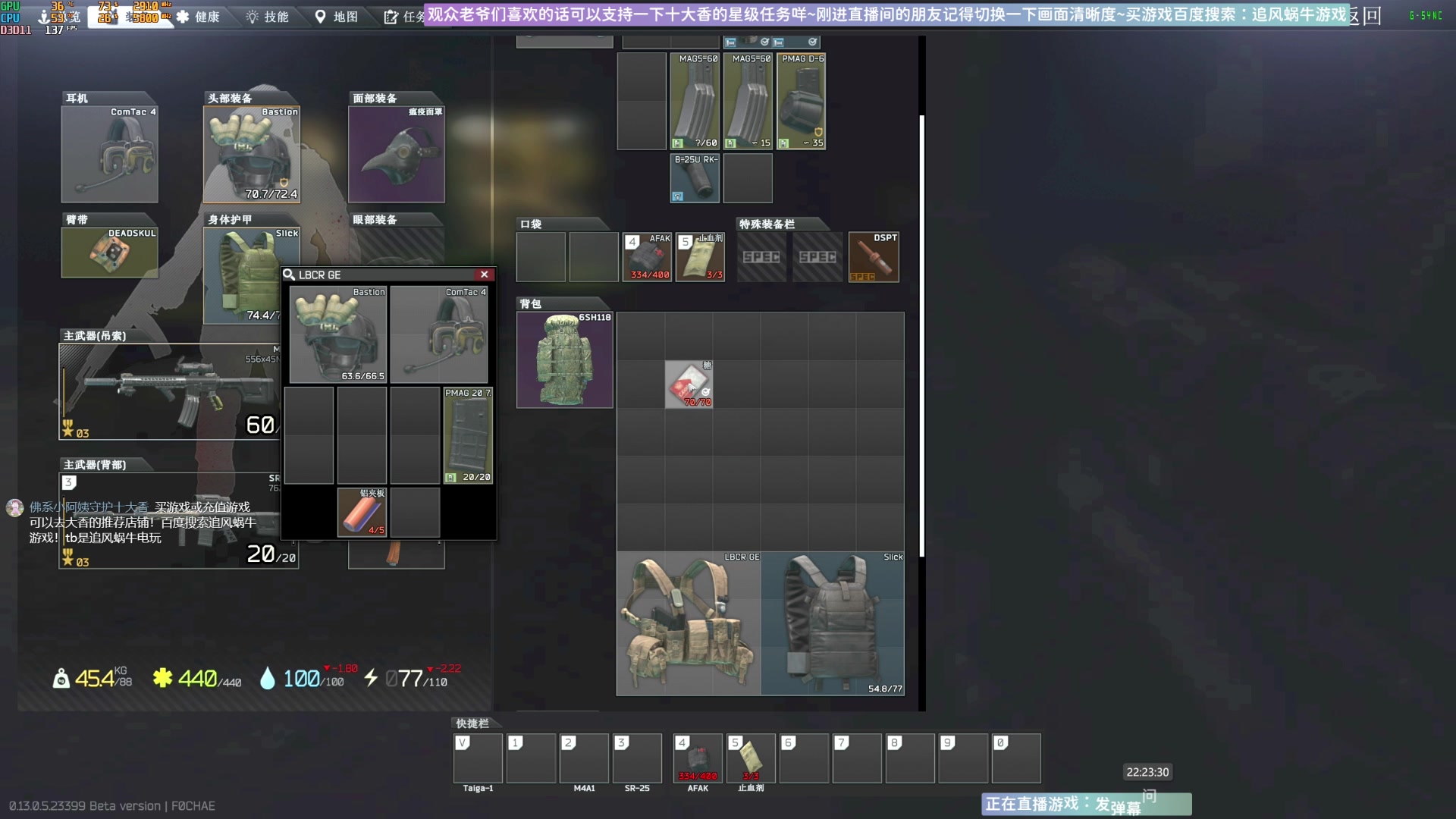The height and width of the screenshot is (819, 1456).
Task: Select the DEADSKUL armband item
Action: [x=109, y=253]
